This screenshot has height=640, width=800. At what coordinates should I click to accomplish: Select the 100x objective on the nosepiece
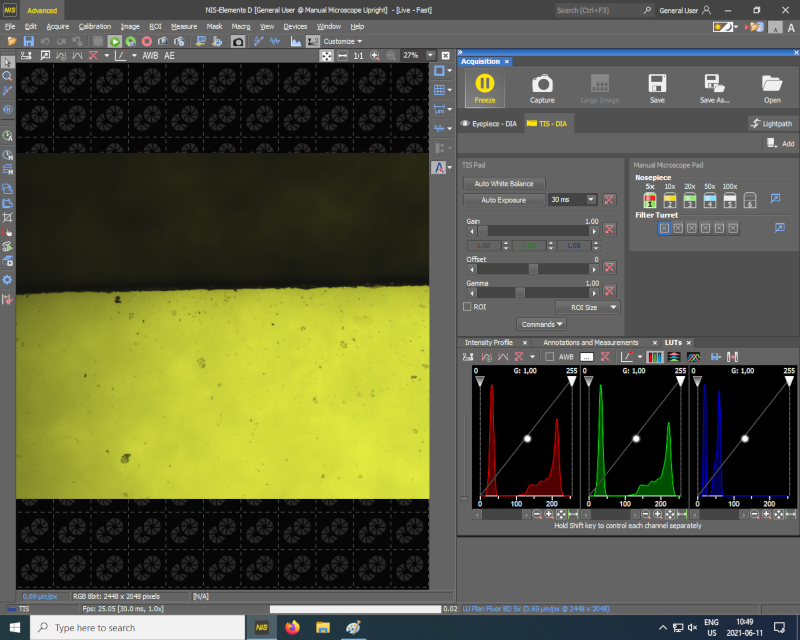[x=730, y=200]
